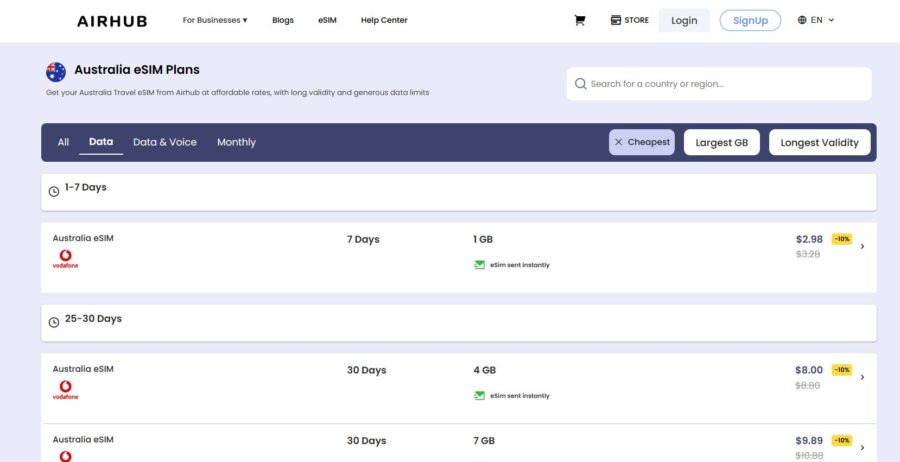Click the 7 Days validity text
Viewport: 900px width, 462px height.
pos(363,239)
